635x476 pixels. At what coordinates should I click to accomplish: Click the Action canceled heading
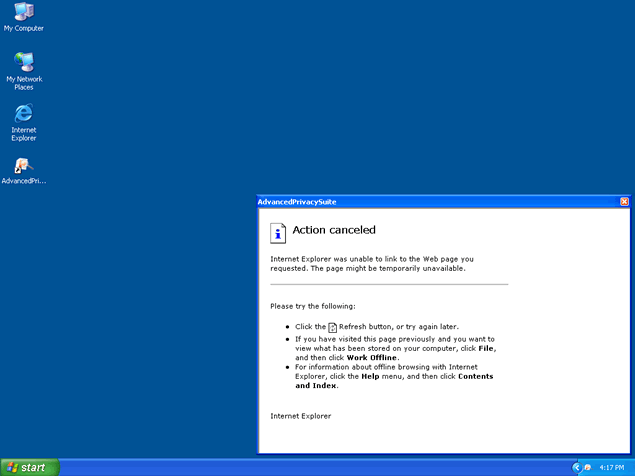(x=334, y=230)
